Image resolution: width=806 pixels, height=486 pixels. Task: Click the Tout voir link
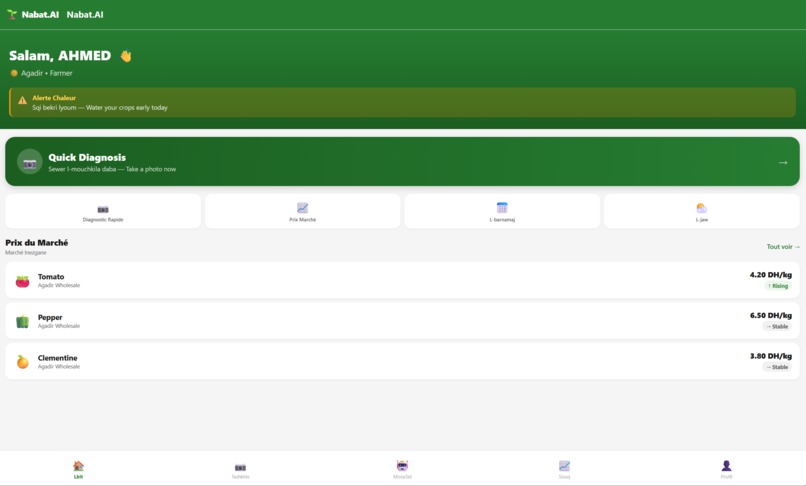click(783, 247)
